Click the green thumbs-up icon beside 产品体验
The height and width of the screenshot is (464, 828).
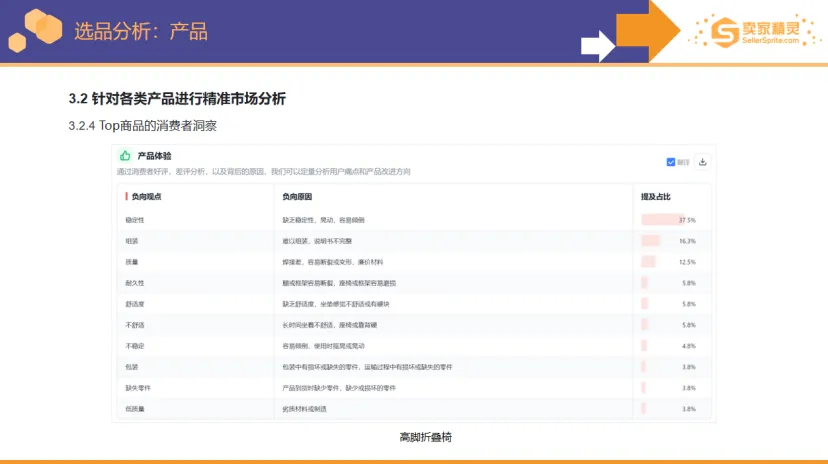coord(125,155)
